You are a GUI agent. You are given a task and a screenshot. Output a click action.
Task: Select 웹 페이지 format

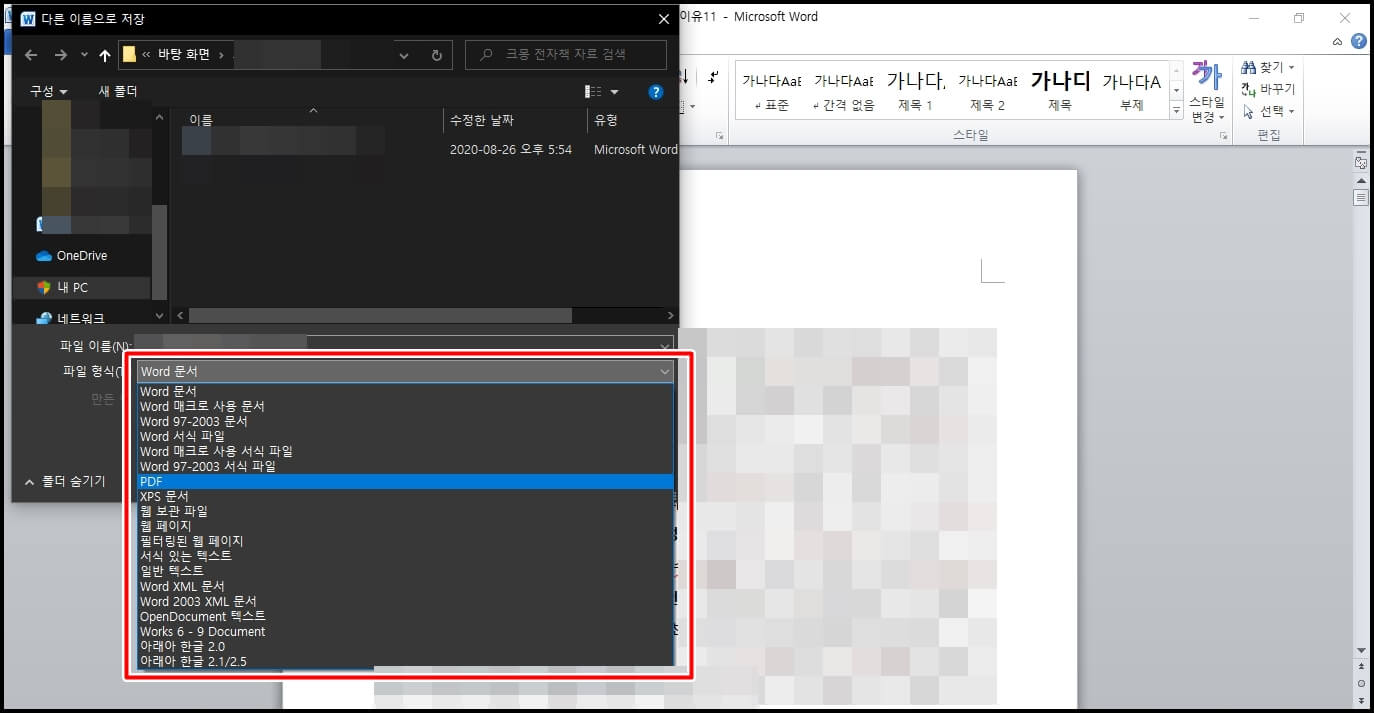405,526
